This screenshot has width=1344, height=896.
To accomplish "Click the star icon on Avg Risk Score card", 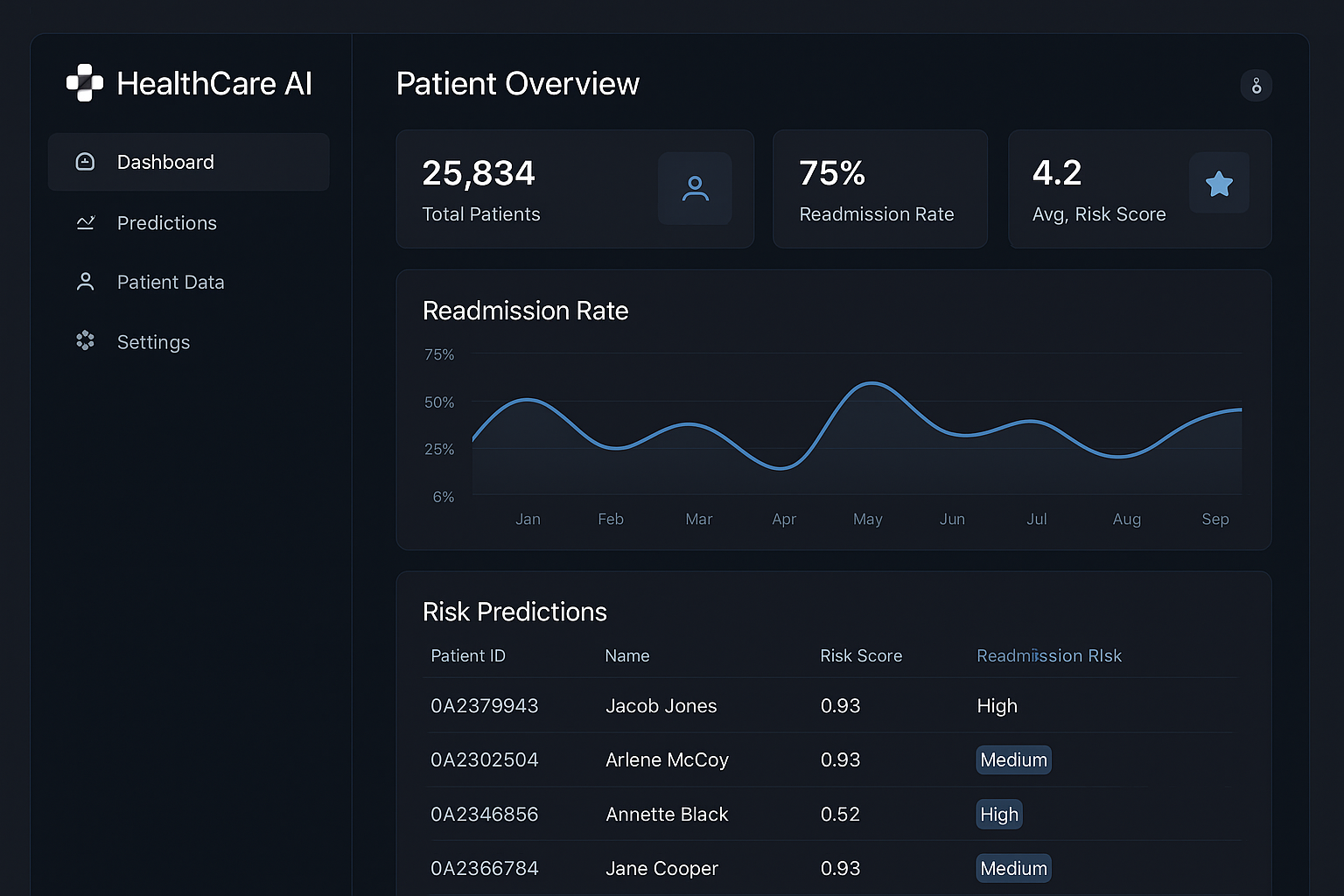I will (1219, 184).
